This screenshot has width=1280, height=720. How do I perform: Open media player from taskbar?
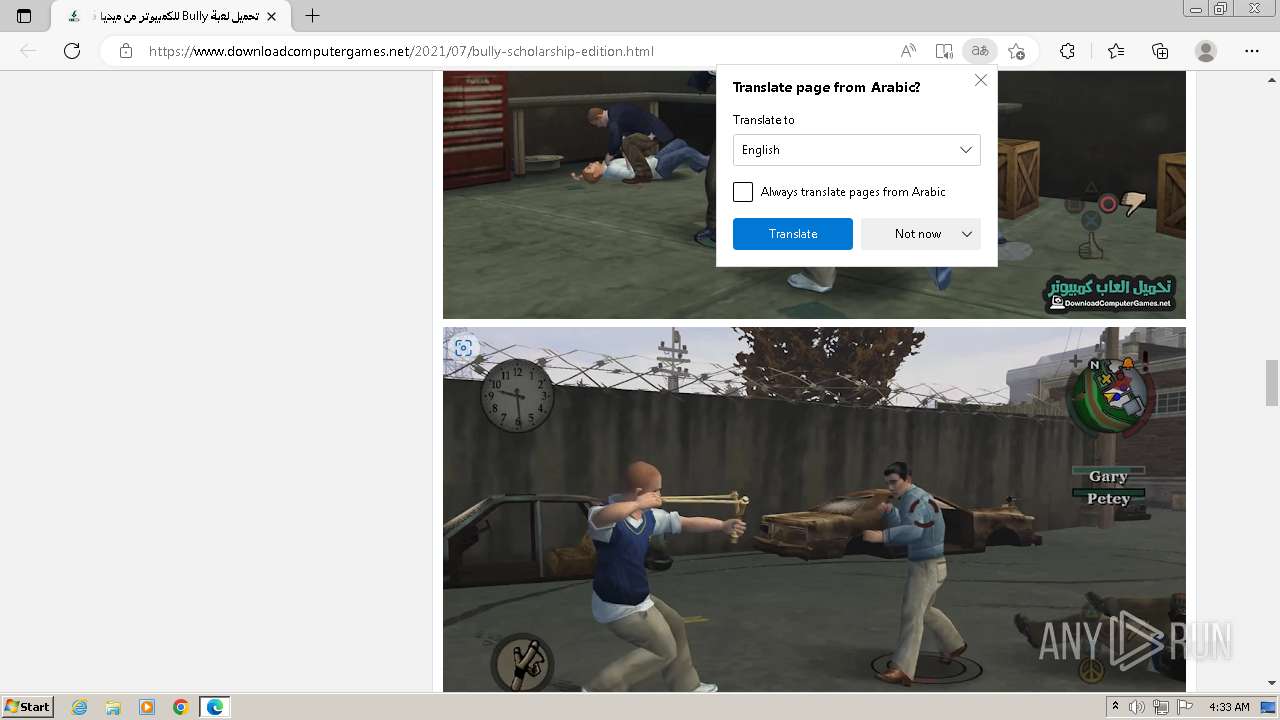(147, 707)
